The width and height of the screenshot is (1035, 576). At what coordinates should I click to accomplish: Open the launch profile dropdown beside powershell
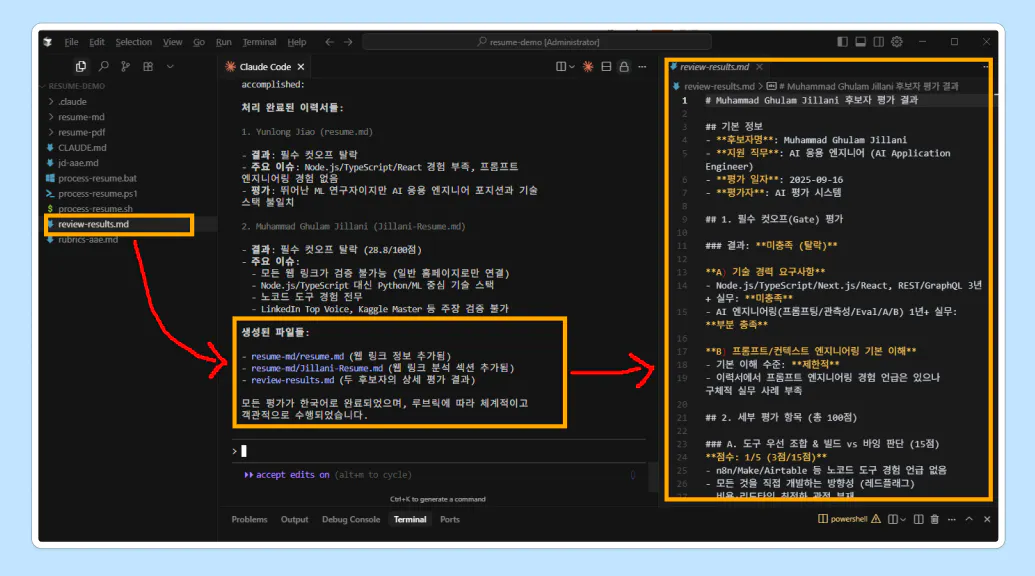(902, 520)
